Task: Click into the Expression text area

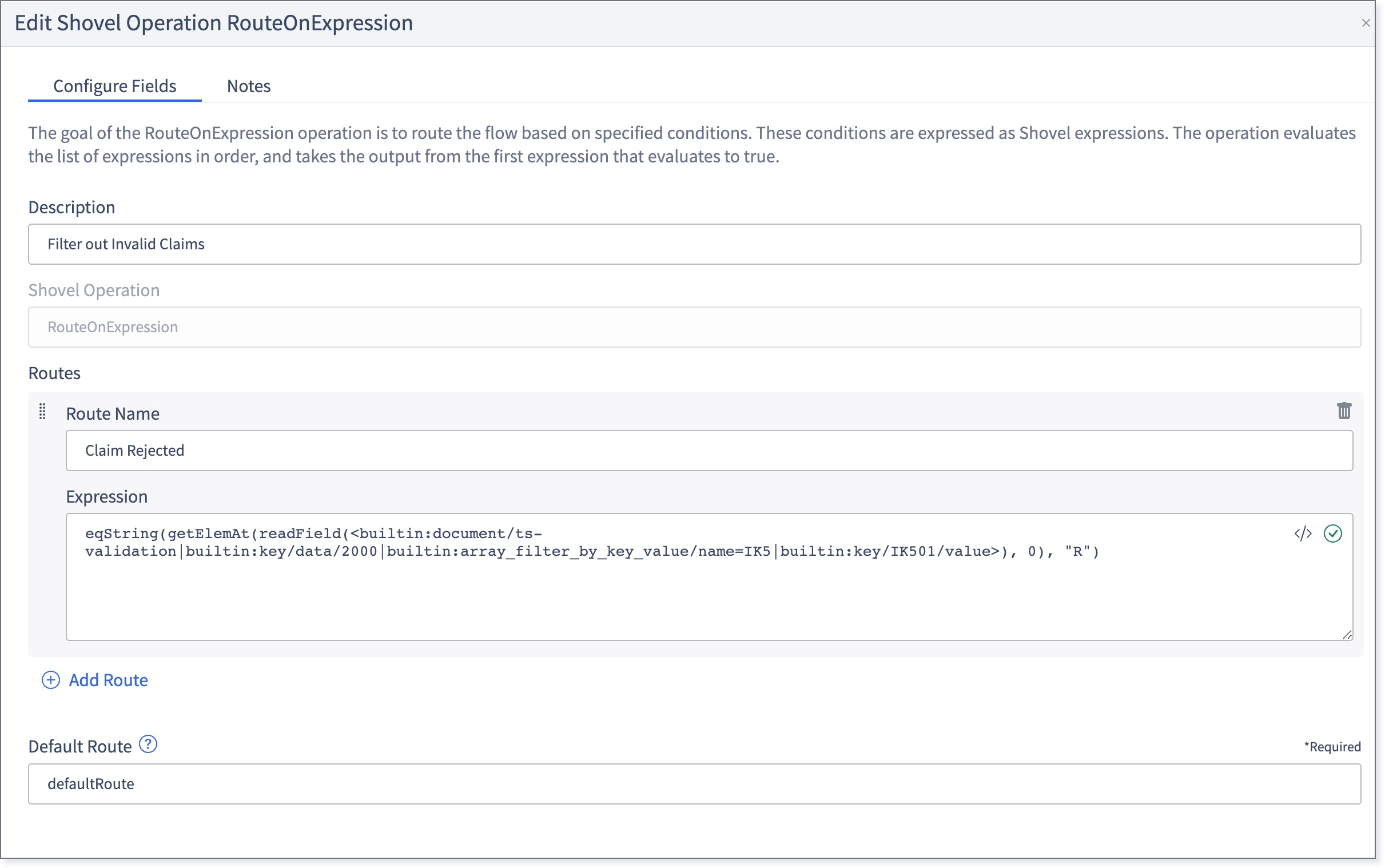Action: pyautogui.click(x=710, y=577)
